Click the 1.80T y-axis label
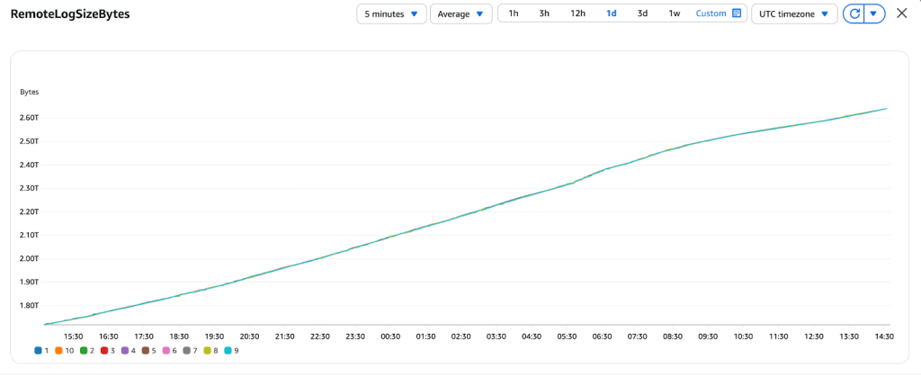Image resolution: width=921 pixels, height=377 pixels. point(29,305)
